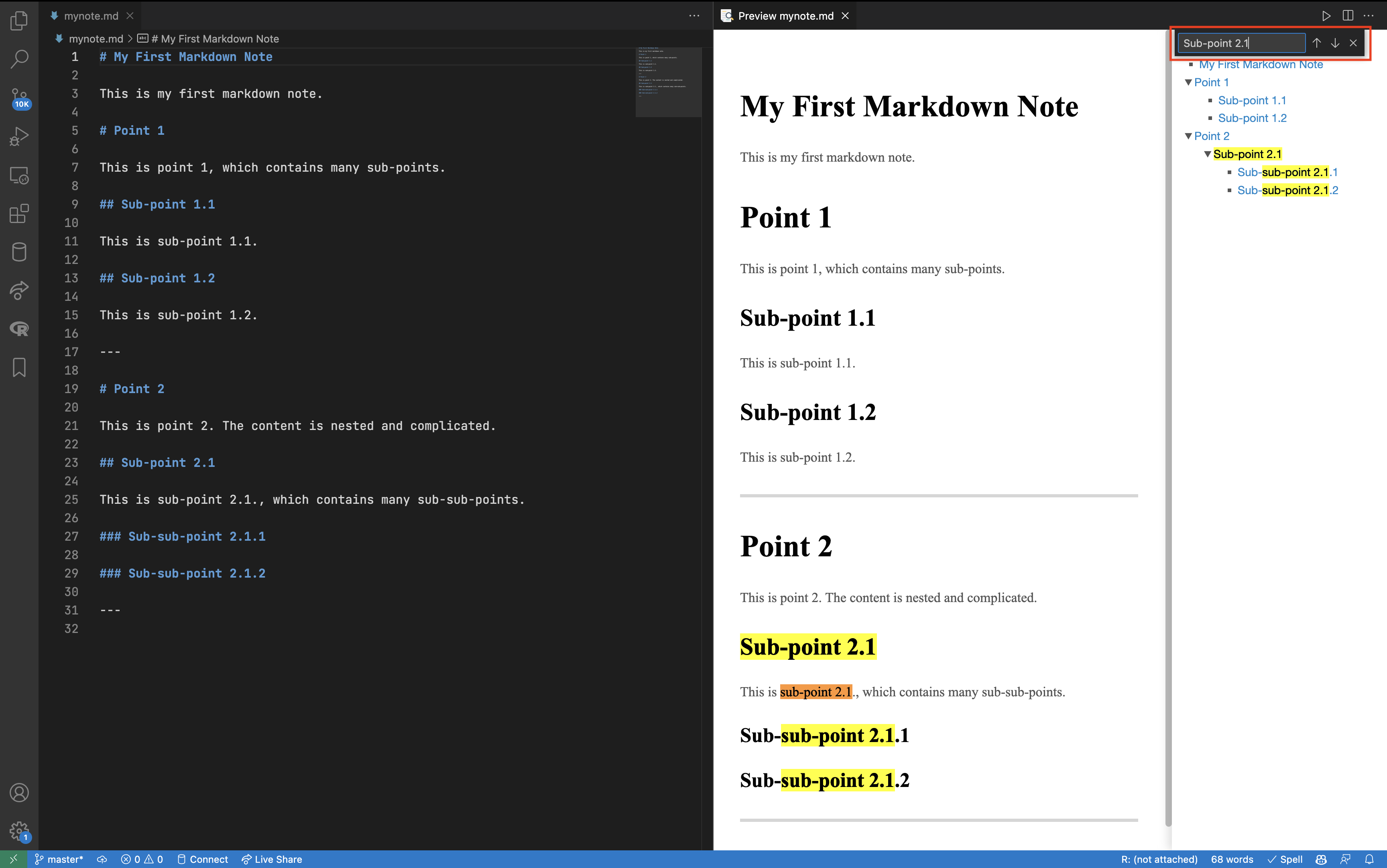Click the highlighted Sub-point 2.1 preview heading
Viewport: 1387px width, 868px height.
(x=807, y=647)
